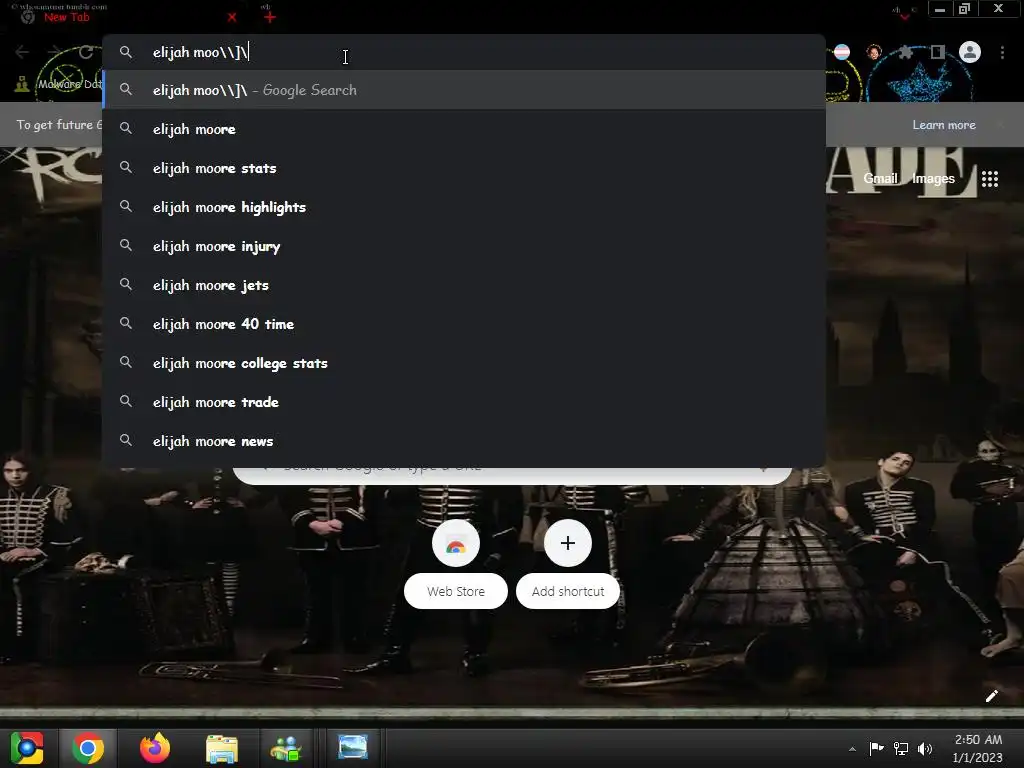The width and height of the screenshot is (1024, 768).
Task: Pick the 'elijah moore injury' suggestion
Action: [x=464, y=246]
